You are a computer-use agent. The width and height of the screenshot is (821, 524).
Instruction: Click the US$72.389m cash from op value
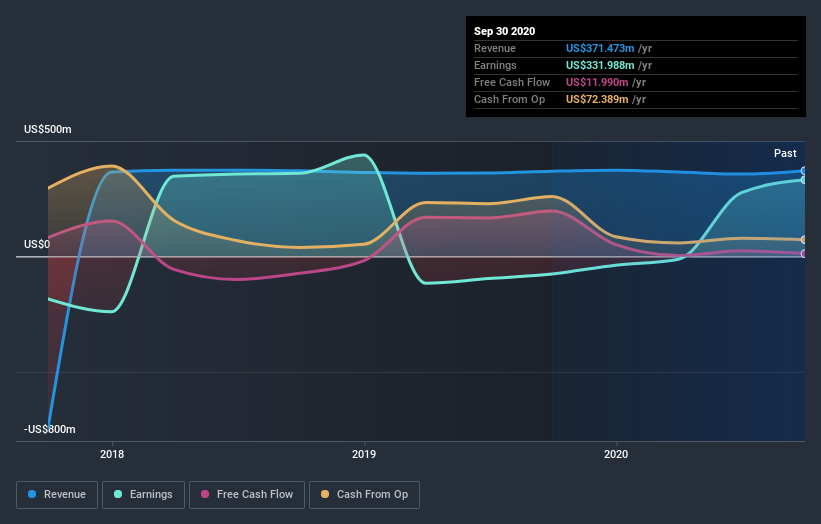597,99
